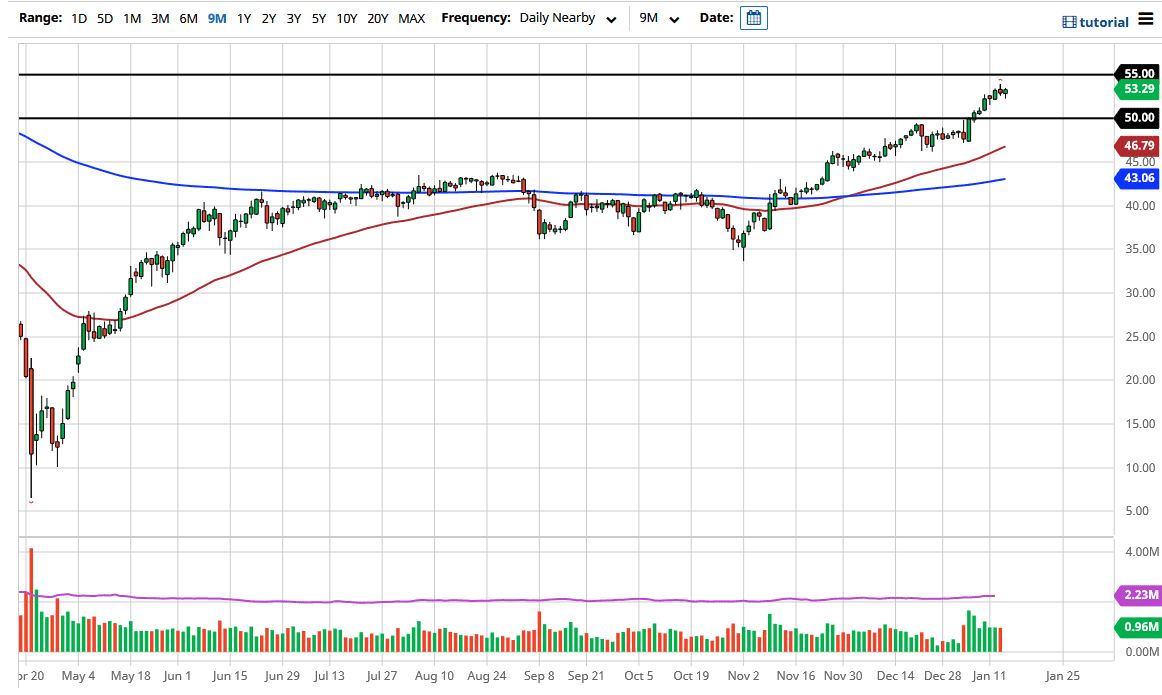Choose the 3M range option
Viewport: 1162px width, 695px height.
tap(159, 18)
